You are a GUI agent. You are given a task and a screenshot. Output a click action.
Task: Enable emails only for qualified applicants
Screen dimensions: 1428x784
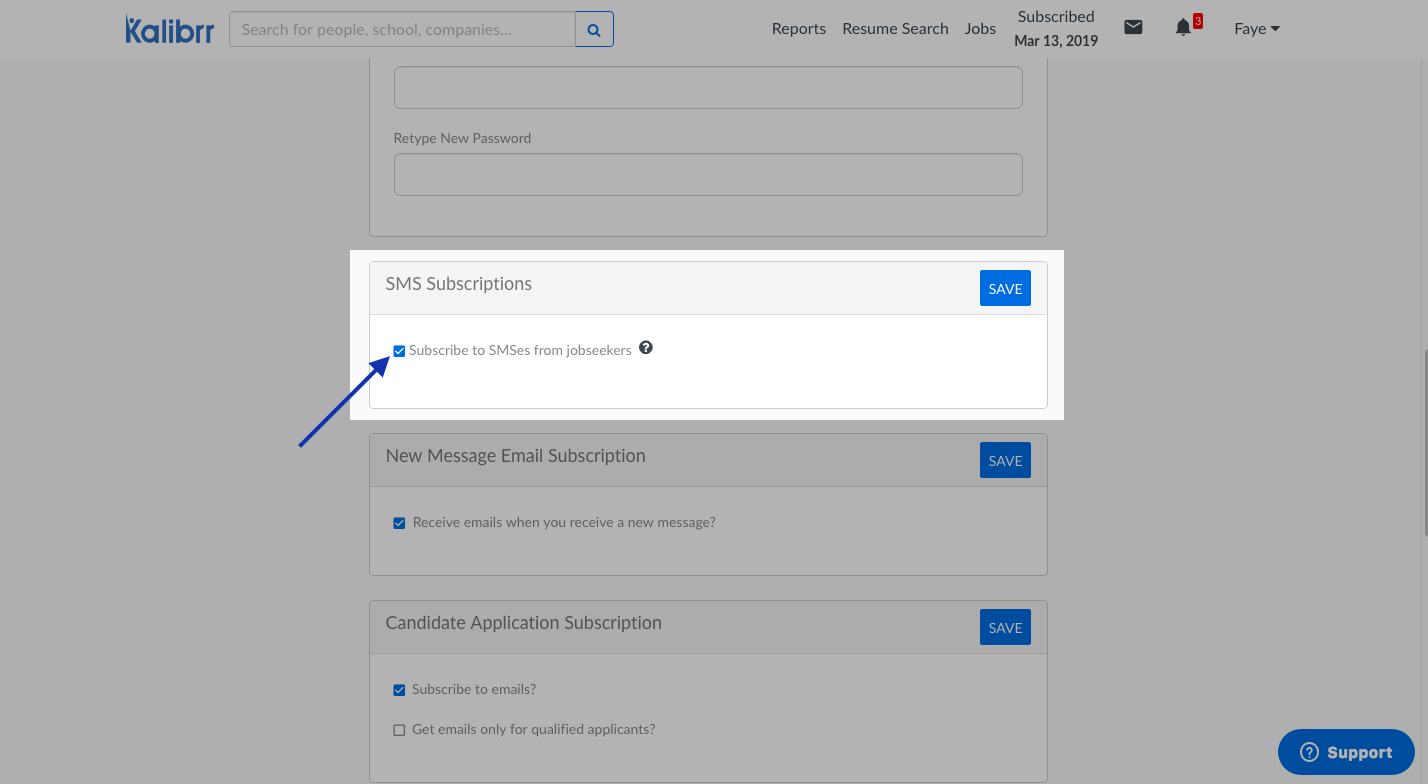(x=399, y=730)
